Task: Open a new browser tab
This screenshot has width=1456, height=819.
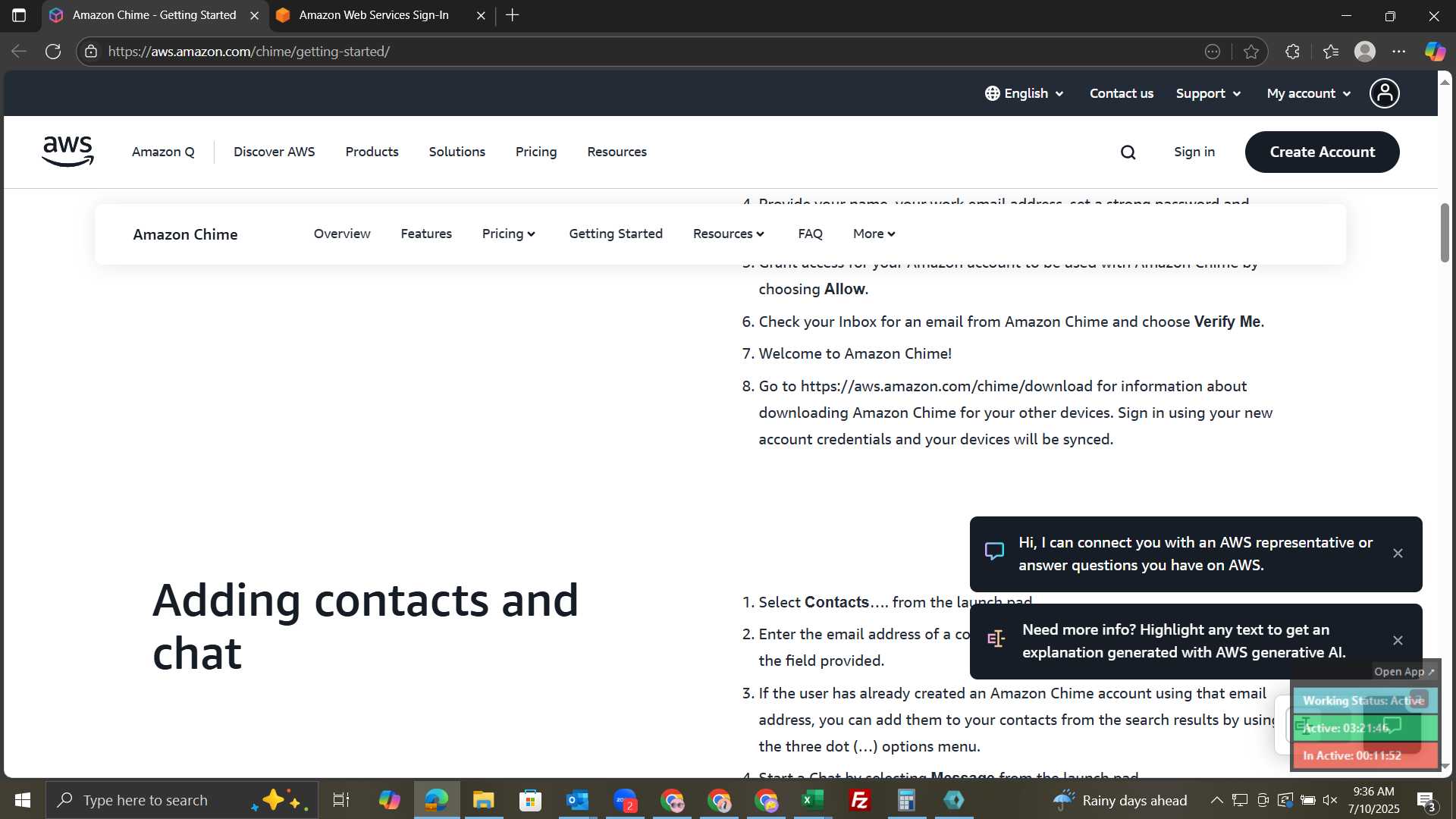Action: 513,15
